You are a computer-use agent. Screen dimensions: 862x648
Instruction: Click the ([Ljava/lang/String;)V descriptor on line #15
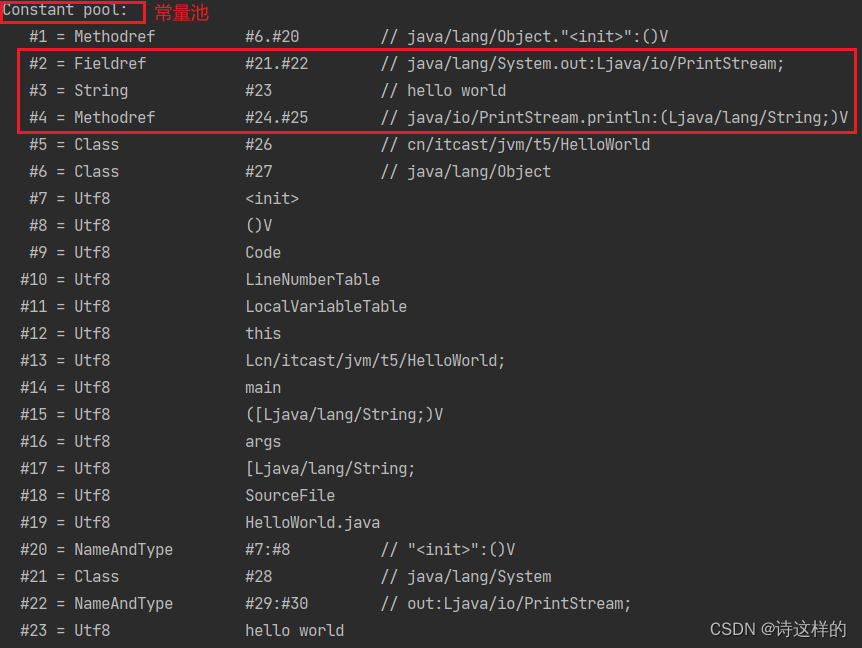point(344,414)
